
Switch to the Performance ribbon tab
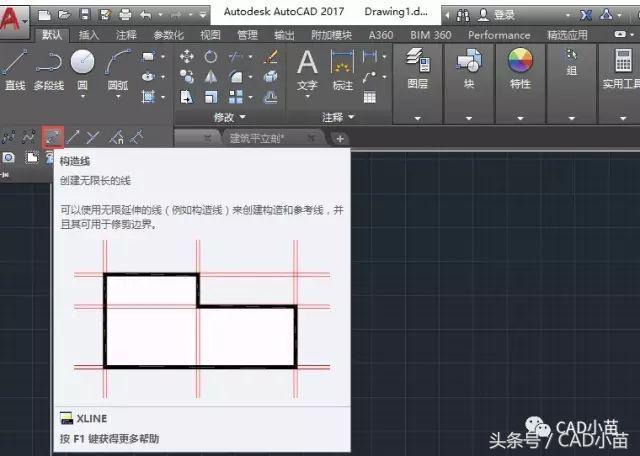[x=499, y=35]
